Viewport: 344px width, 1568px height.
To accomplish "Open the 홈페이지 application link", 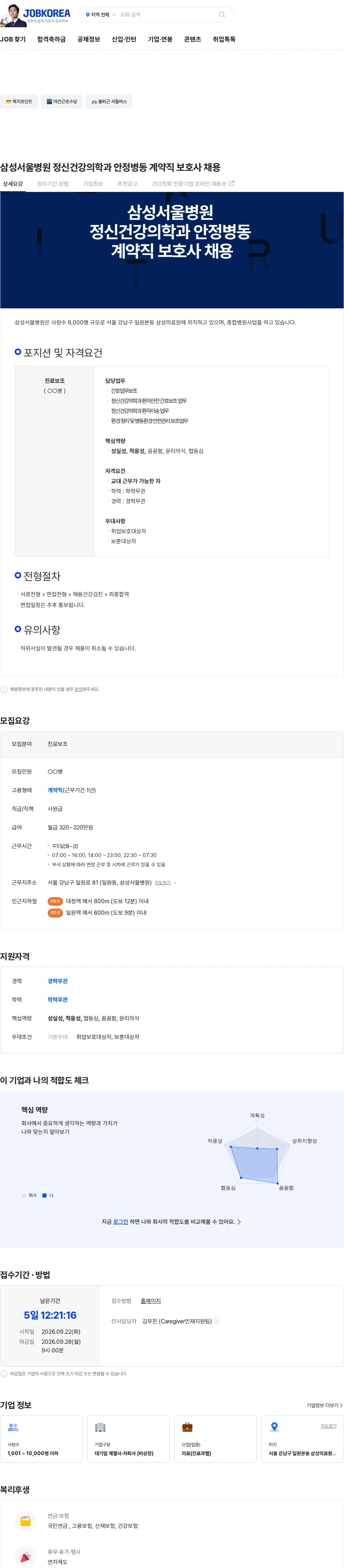I will (x=150, y=1300).
